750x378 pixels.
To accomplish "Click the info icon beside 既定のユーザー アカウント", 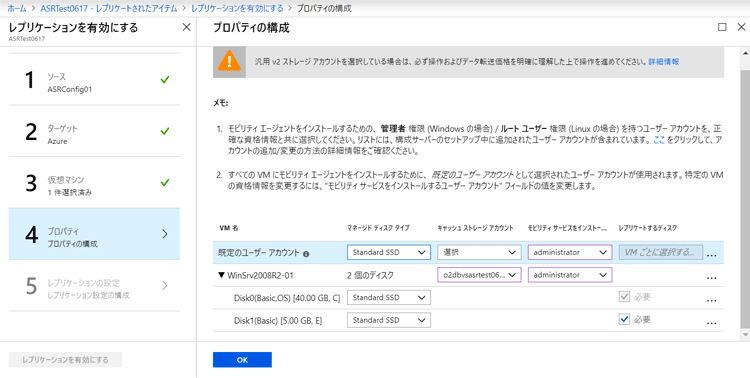I will point(306,254).
